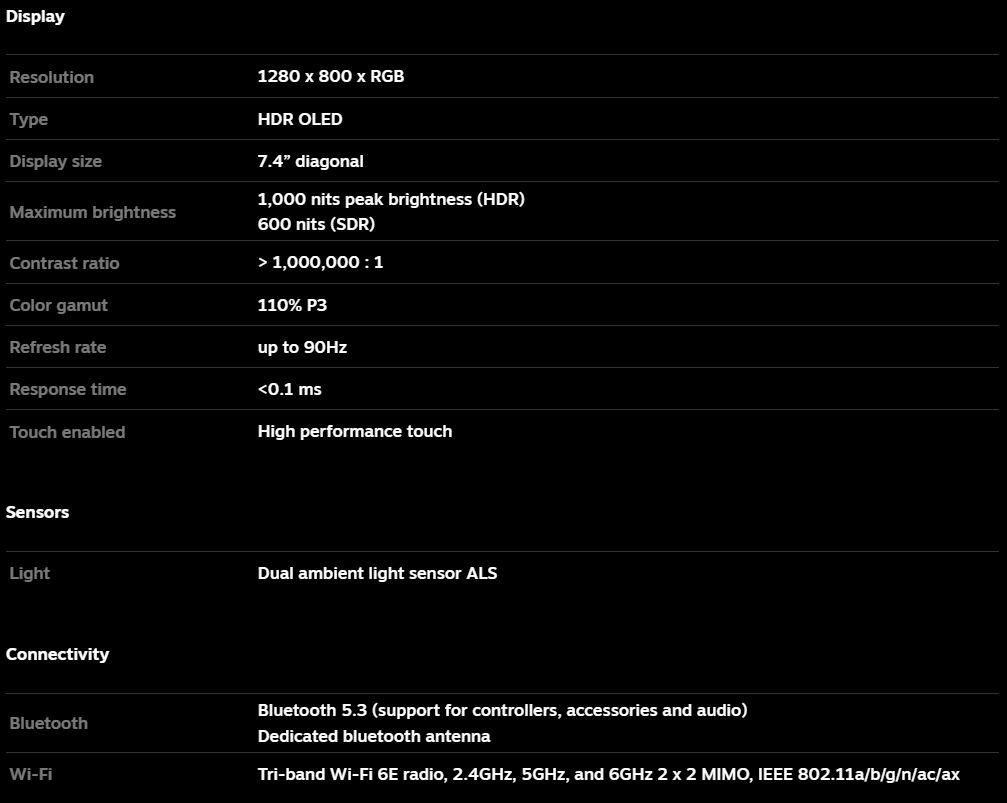
Task: Select the HDR OLED type value
Action: pos(300,119)
